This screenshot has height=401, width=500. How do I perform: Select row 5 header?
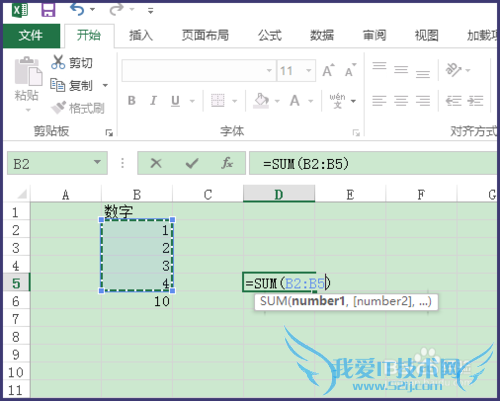pos(16,283)
